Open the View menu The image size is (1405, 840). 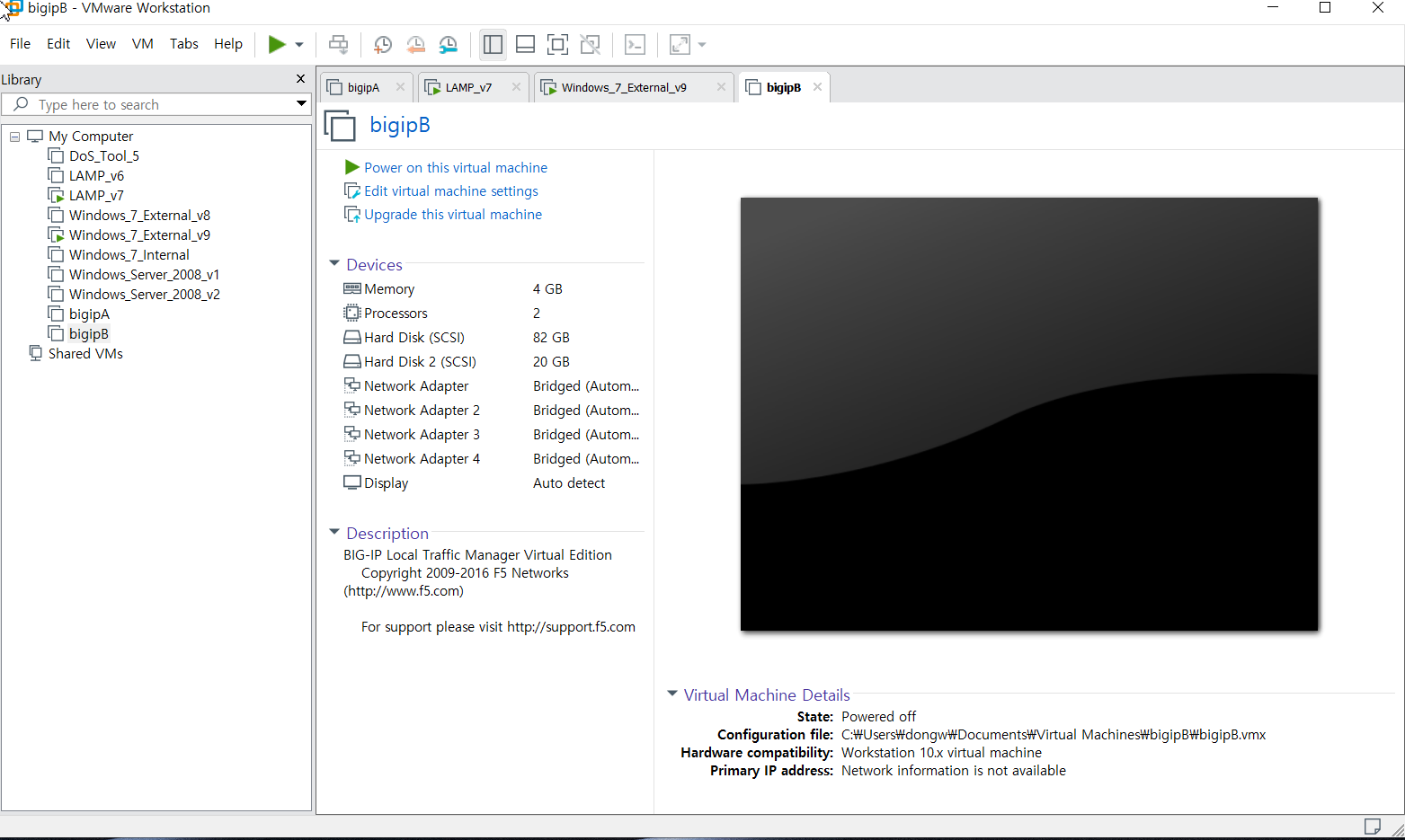[x=101, y=43]
